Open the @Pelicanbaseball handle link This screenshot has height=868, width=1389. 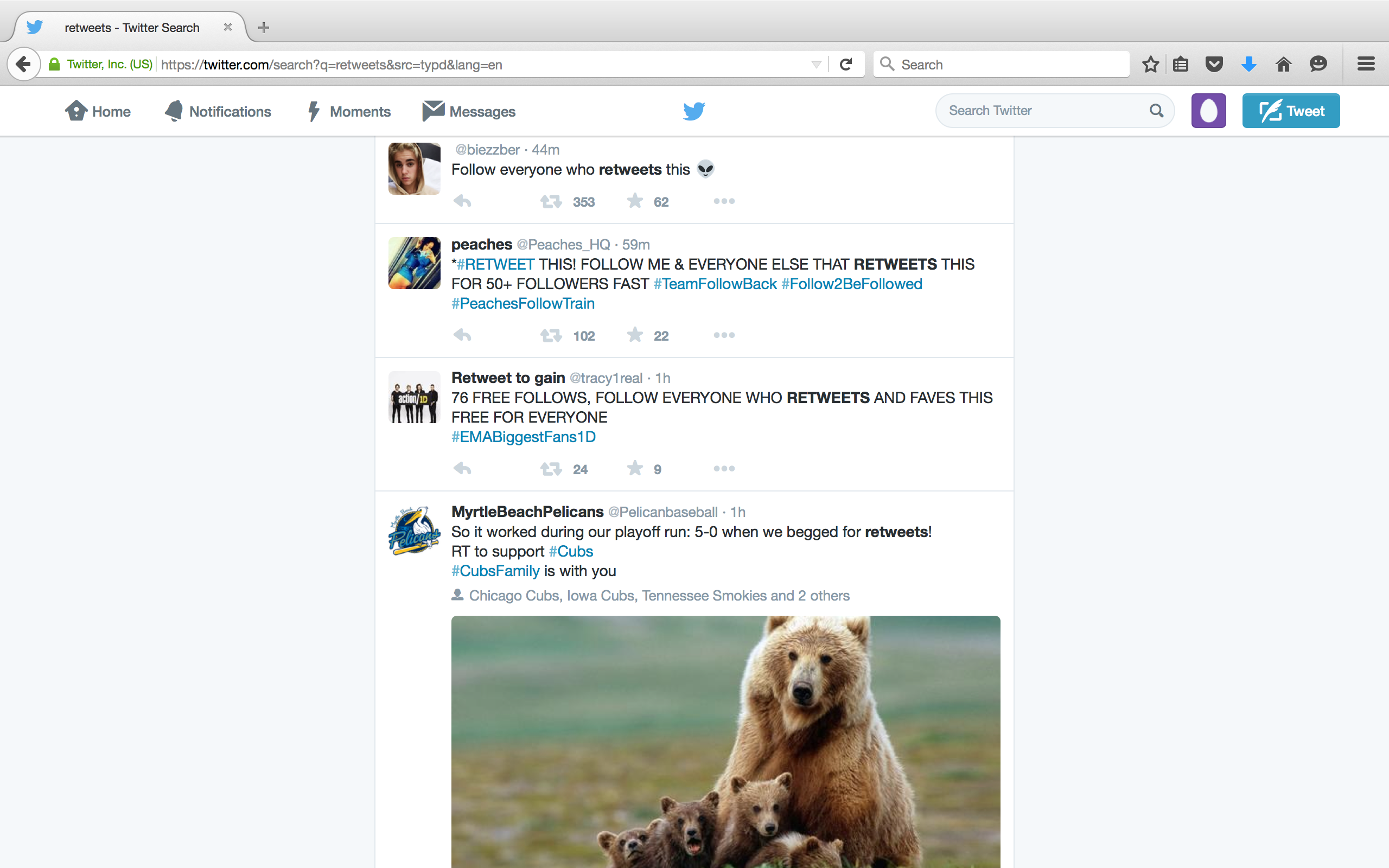point(663,512)
